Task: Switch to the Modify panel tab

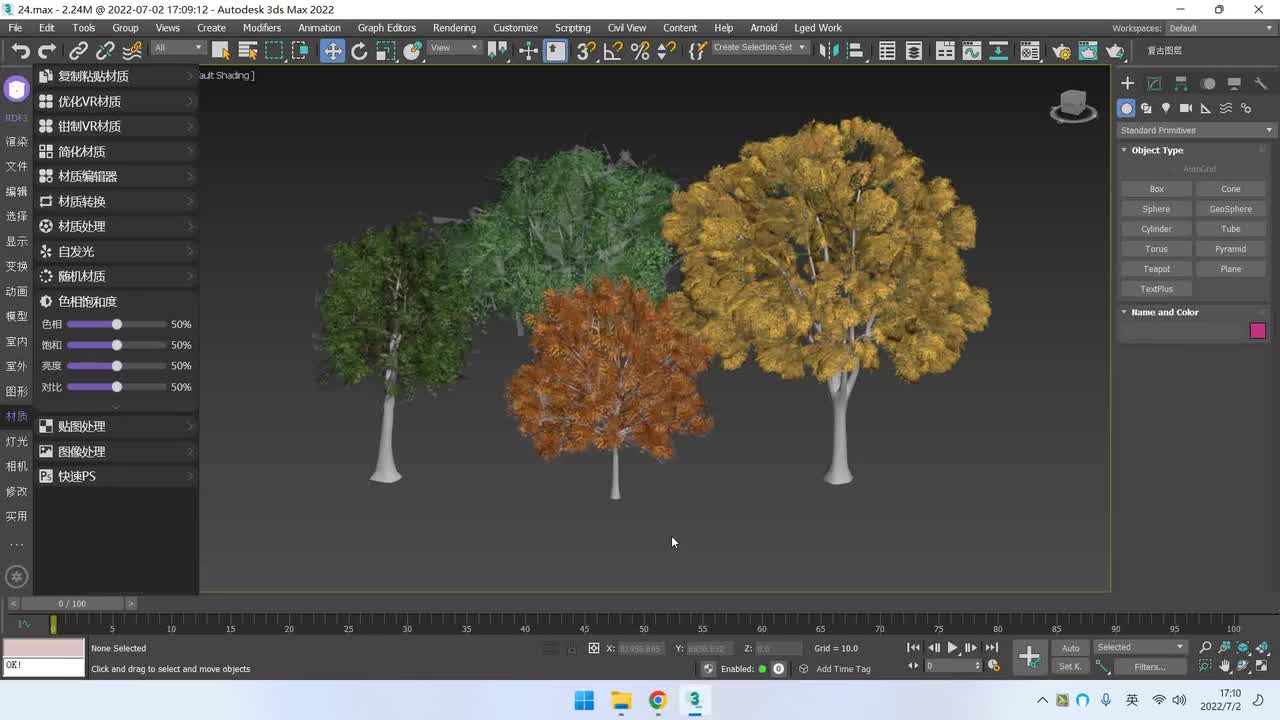Action: [1154, 84]
